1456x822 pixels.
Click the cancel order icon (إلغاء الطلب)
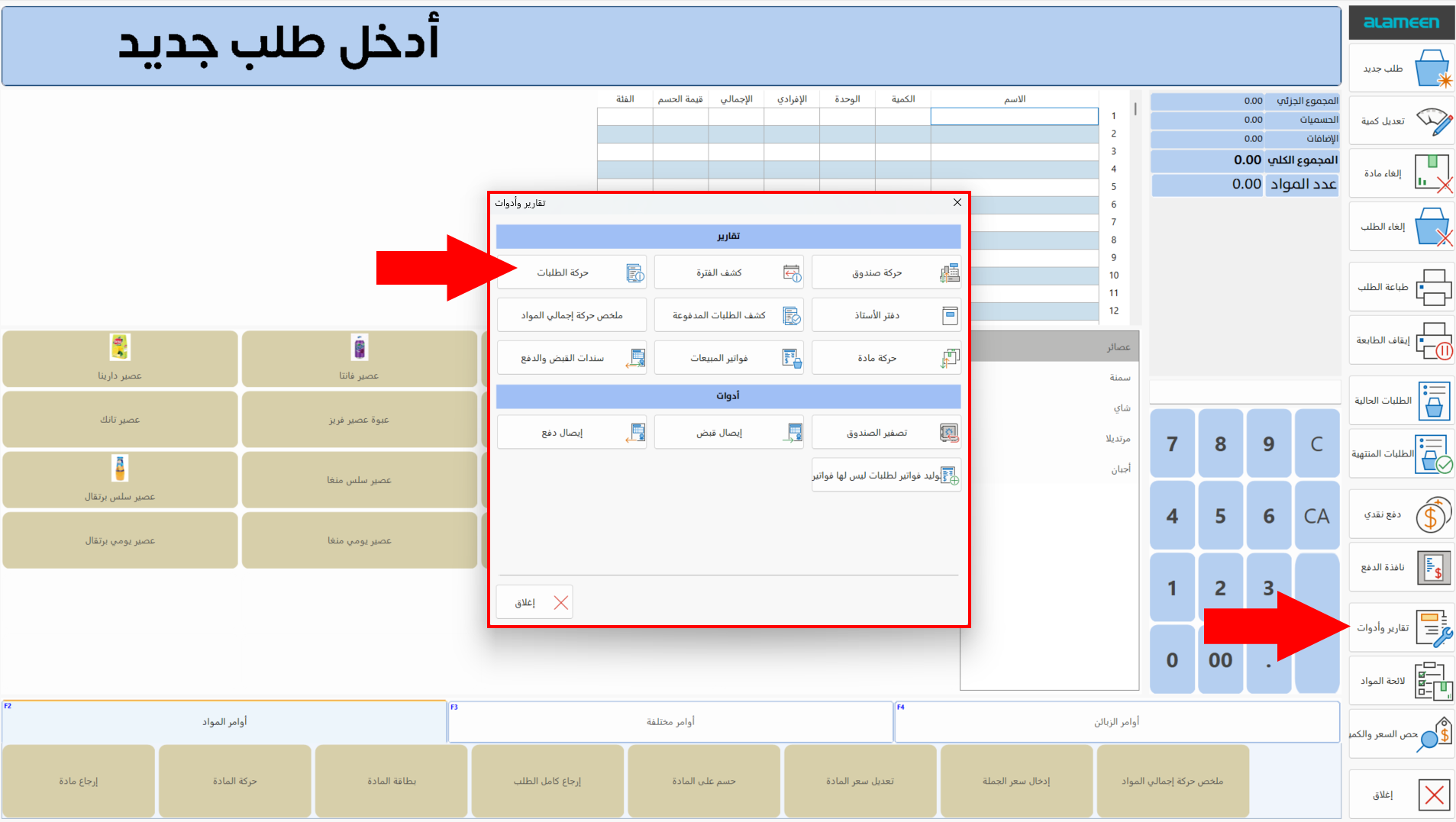click(1433, 227)
